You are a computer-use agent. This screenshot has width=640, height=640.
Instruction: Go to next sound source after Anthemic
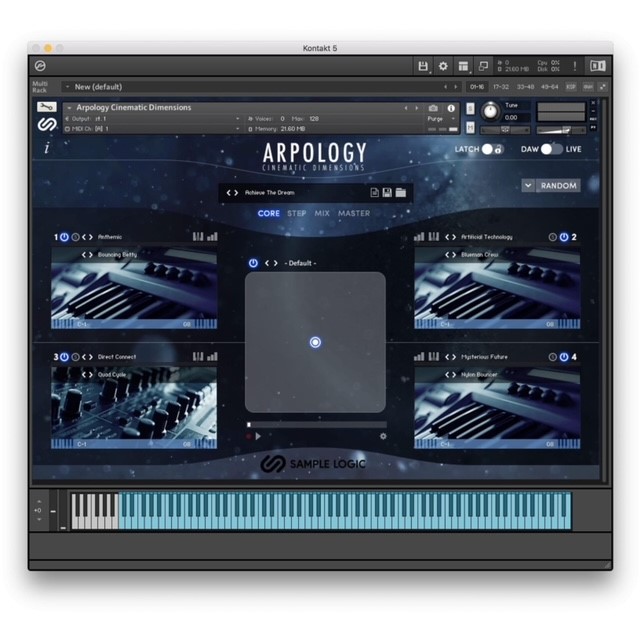[90, 237]
